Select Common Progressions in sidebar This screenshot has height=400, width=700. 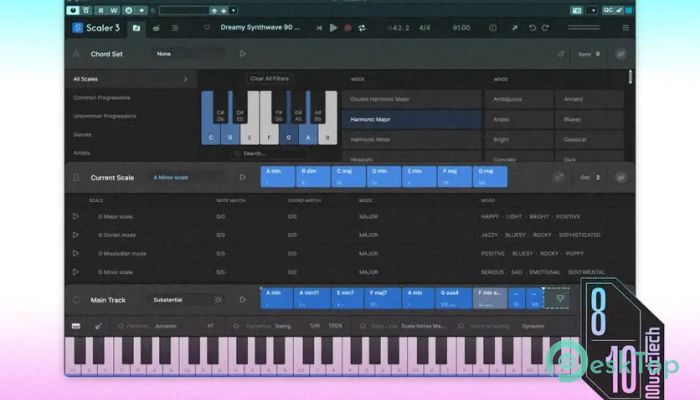102,97
